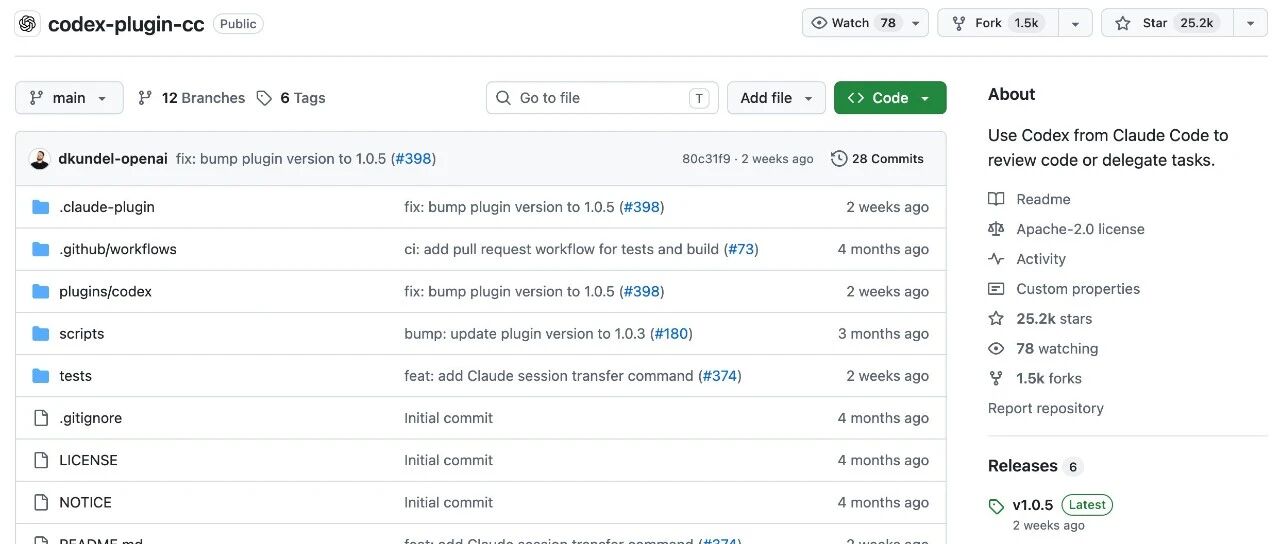1280x544 pixels.
Task: Click the LICENSE file icon
Action: [41, 460]
